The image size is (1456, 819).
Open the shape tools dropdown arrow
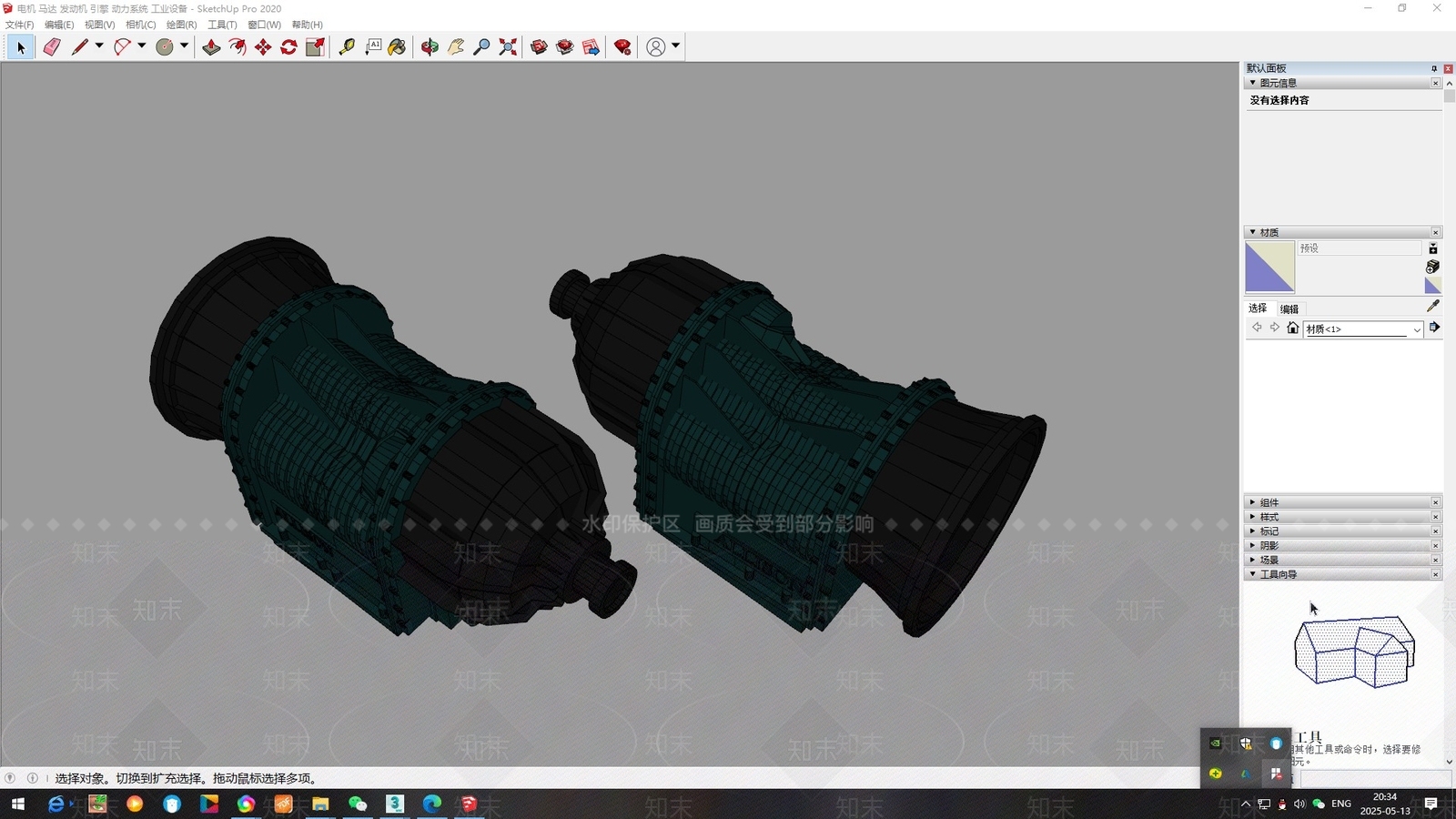point(184,45)
